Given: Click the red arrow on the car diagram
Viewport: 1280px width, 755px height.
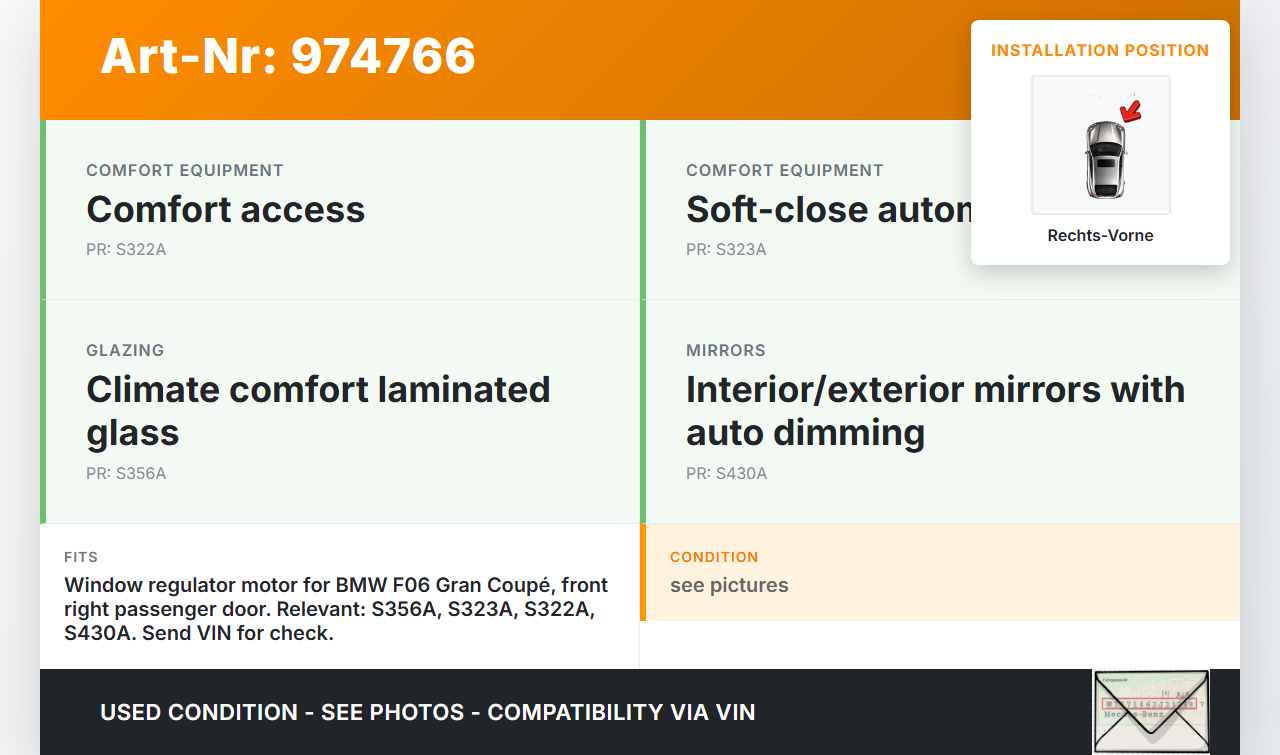Looking at the screenshot, I should tap(1131, 111).
